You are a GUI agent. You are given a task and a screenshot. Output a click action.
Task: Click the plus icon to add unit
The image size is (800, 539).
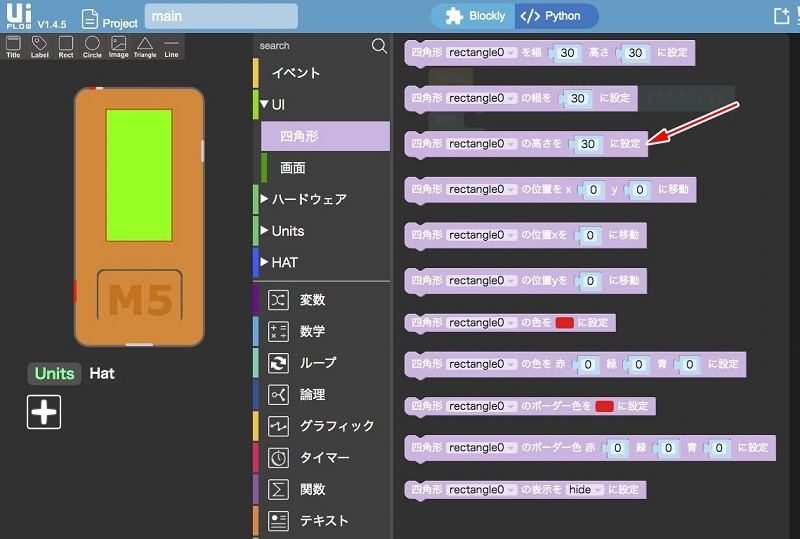44,411
